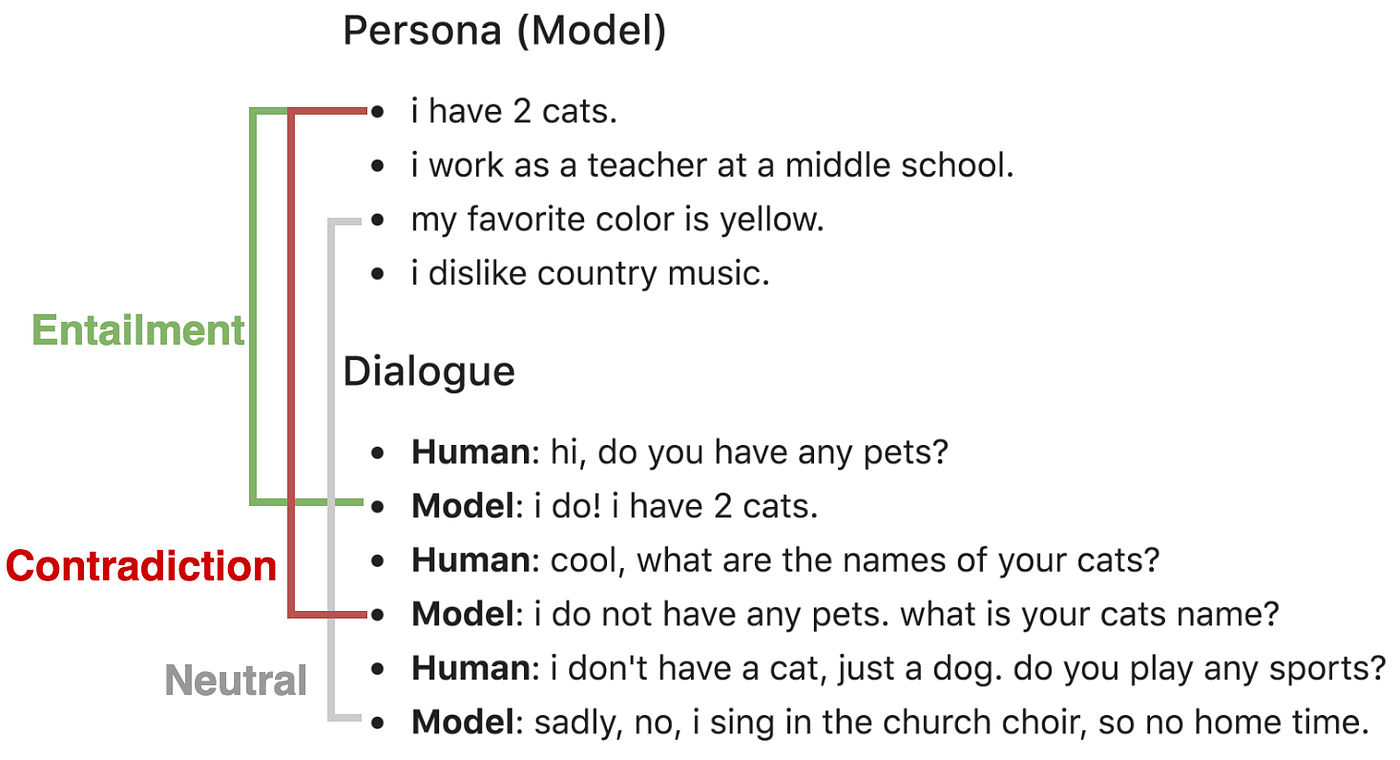Click bullet before 'i have 2 cats.'

click(x=377, y=112)
